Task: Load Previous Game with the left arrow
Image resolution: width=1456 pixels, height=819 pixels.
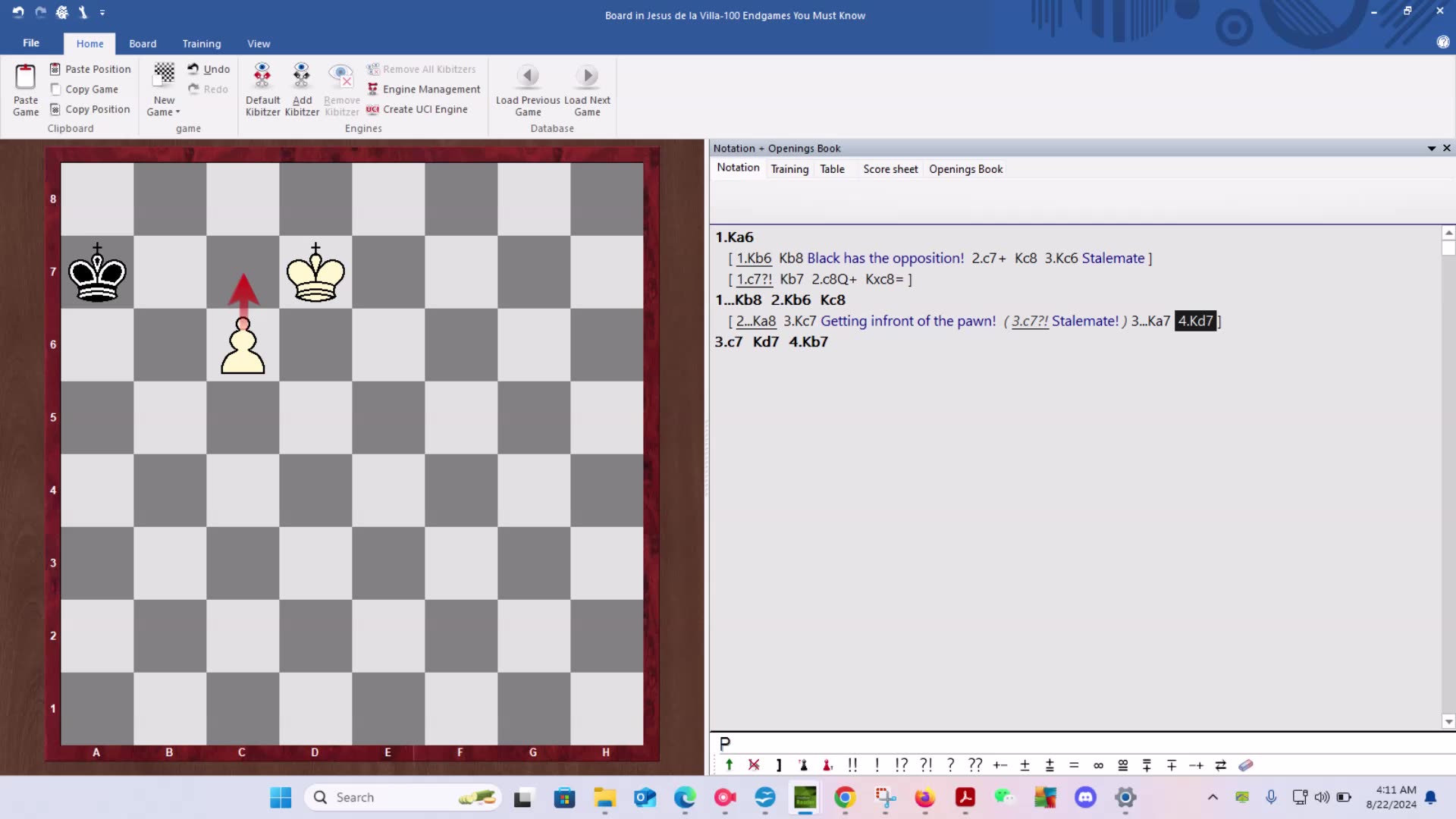Action: (528, 76)
